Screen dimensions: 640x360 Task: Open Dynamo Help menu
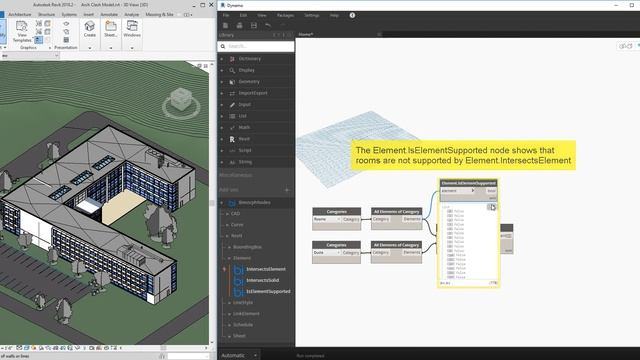334,15
